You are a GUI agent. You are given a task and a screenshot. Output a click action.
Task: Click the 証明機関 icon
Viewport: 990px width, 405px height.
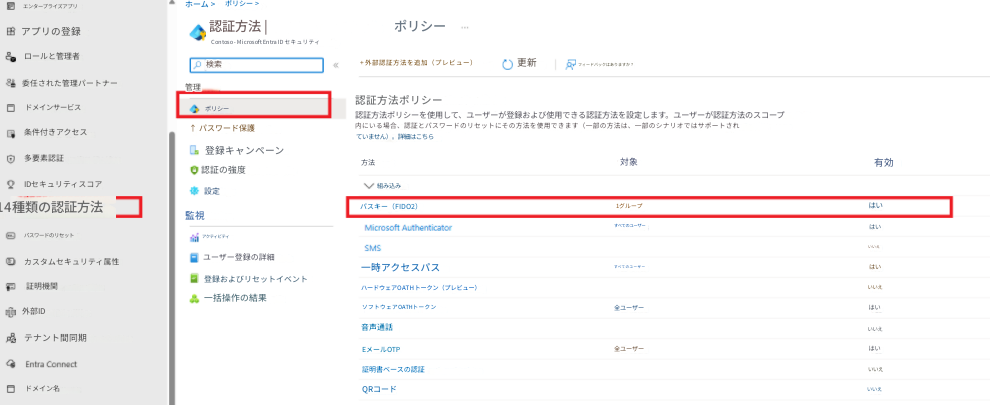pos(10,286)
